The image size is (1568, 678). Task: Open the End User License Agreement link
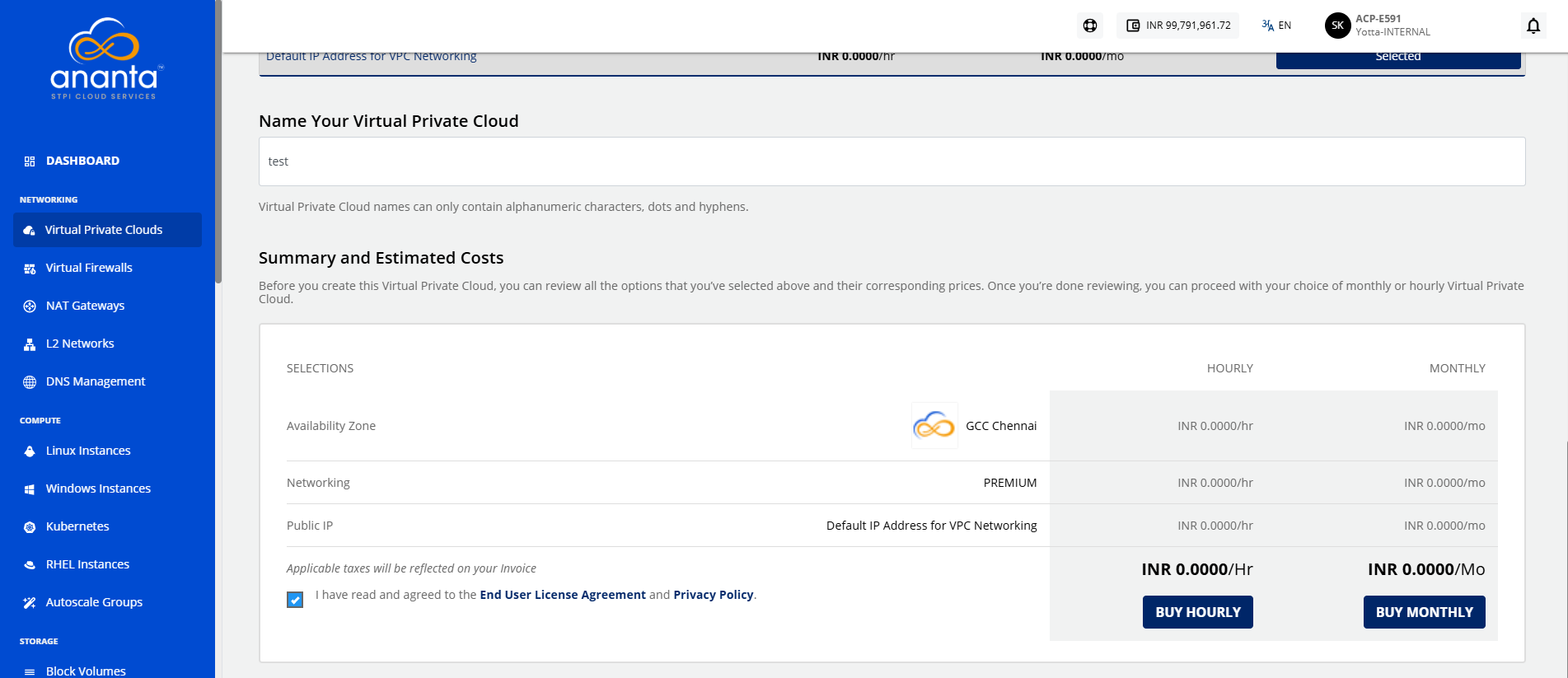pos(563,595)
